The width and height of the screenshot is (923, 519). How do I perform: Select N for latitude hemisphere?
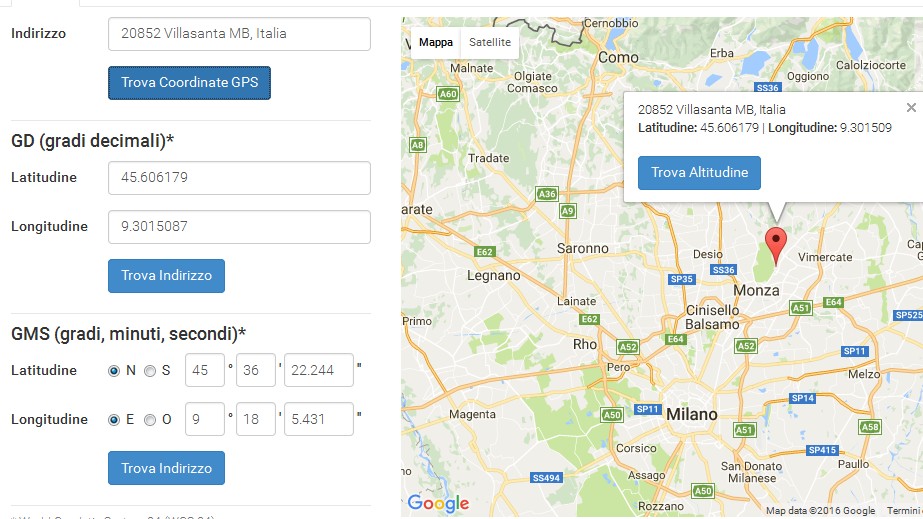[114, 371]
